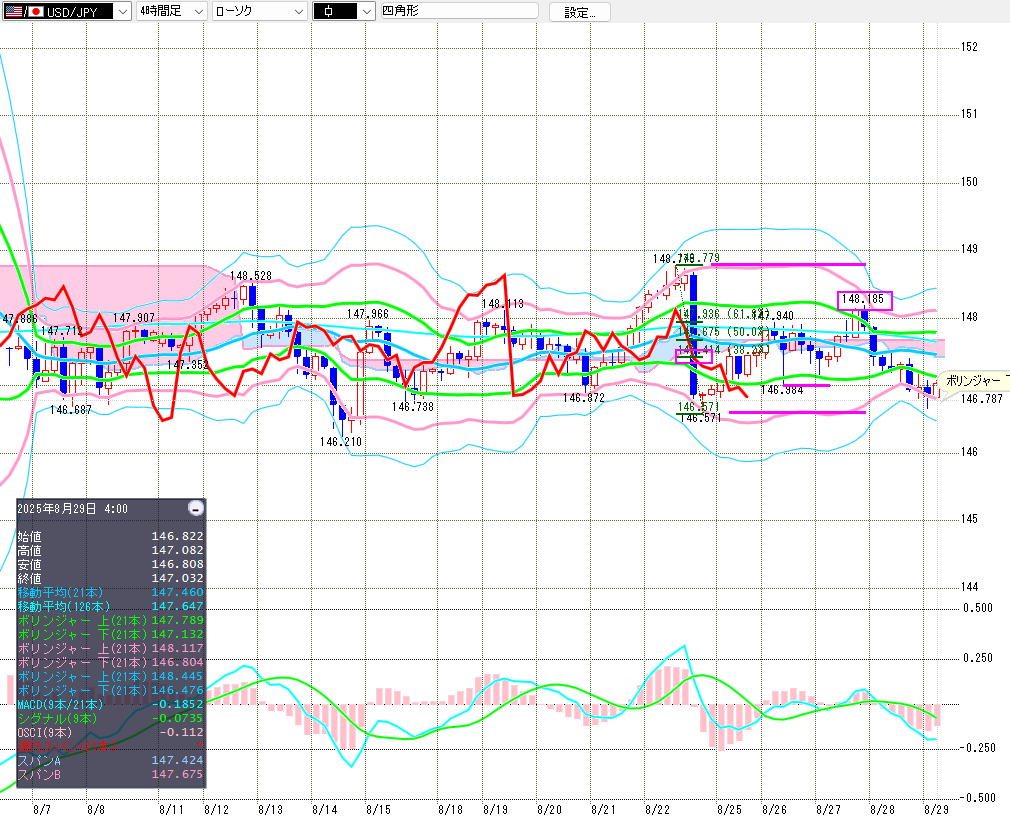
Task: Minimize the price info panel
Action: tap(196, 508)
